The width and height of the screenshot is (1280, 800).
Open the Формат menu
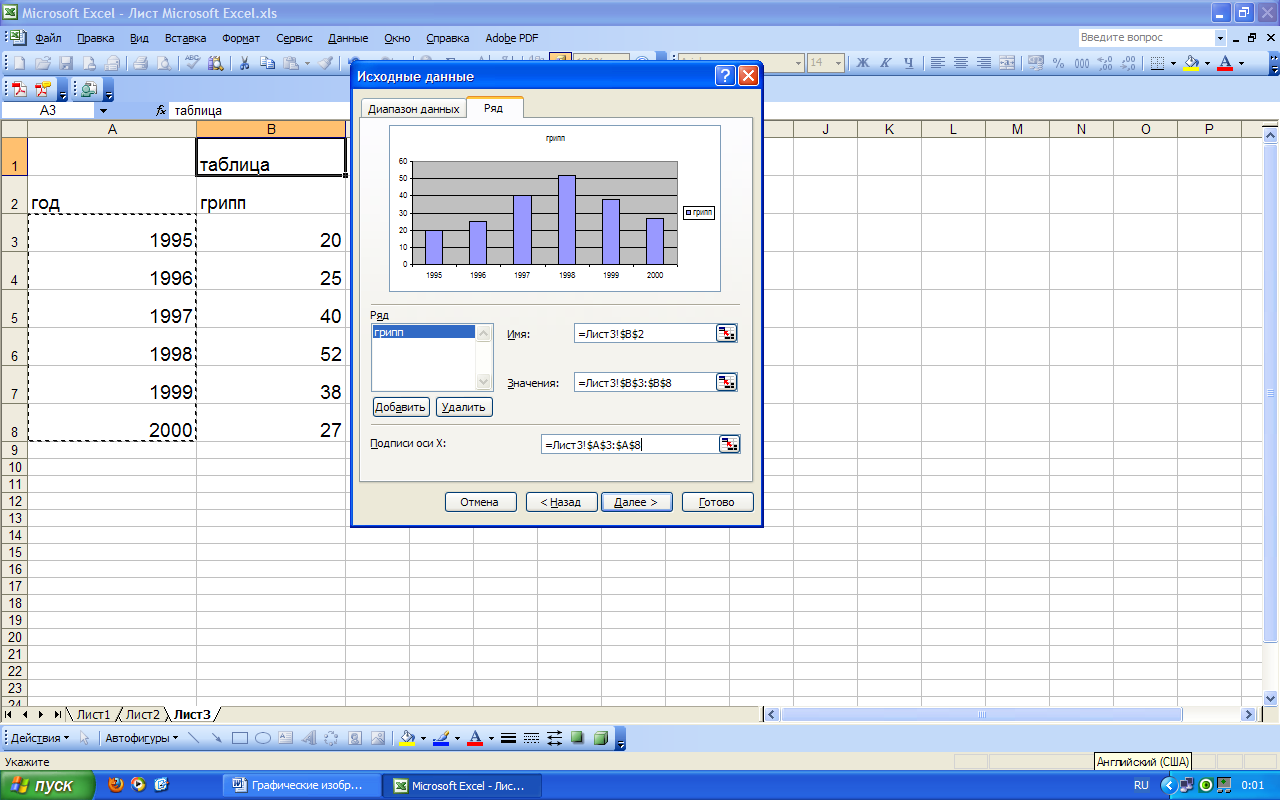point(241,38)
